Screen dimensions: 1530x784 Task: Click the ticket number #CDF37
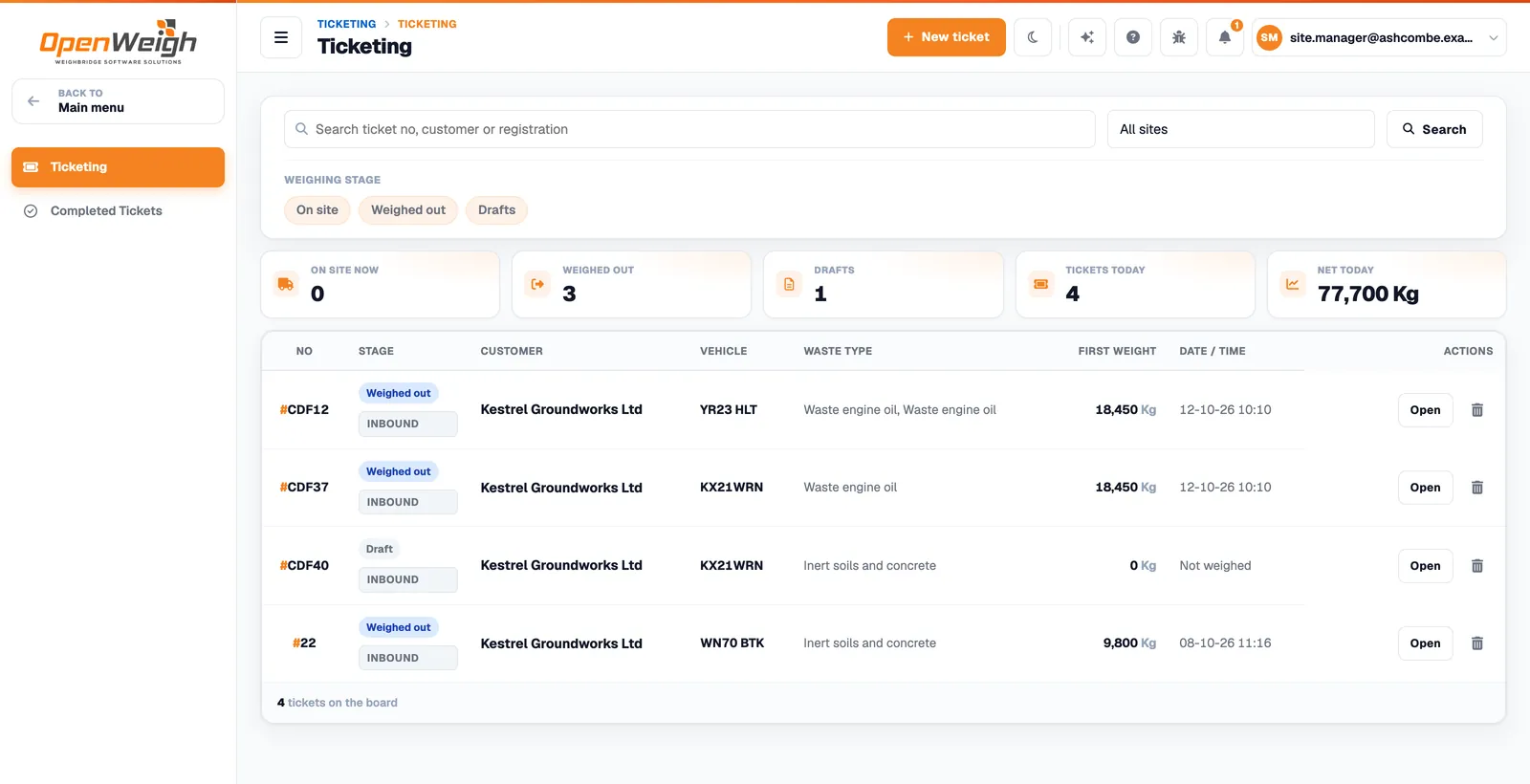coord(304,488)
